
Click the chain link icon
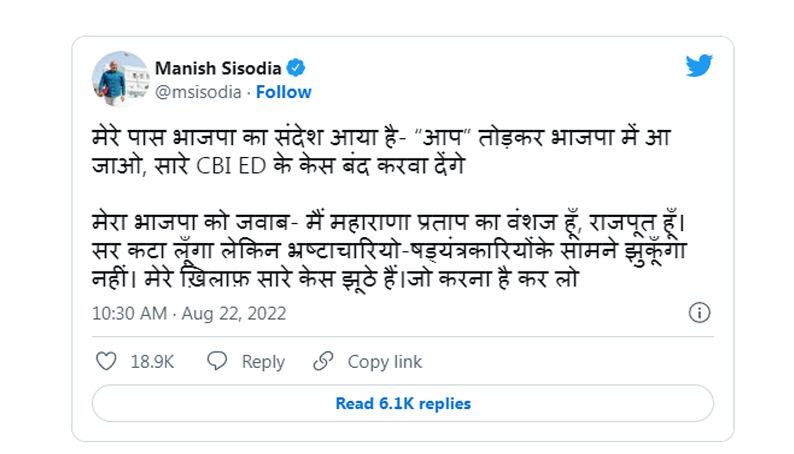click(323, 361)
